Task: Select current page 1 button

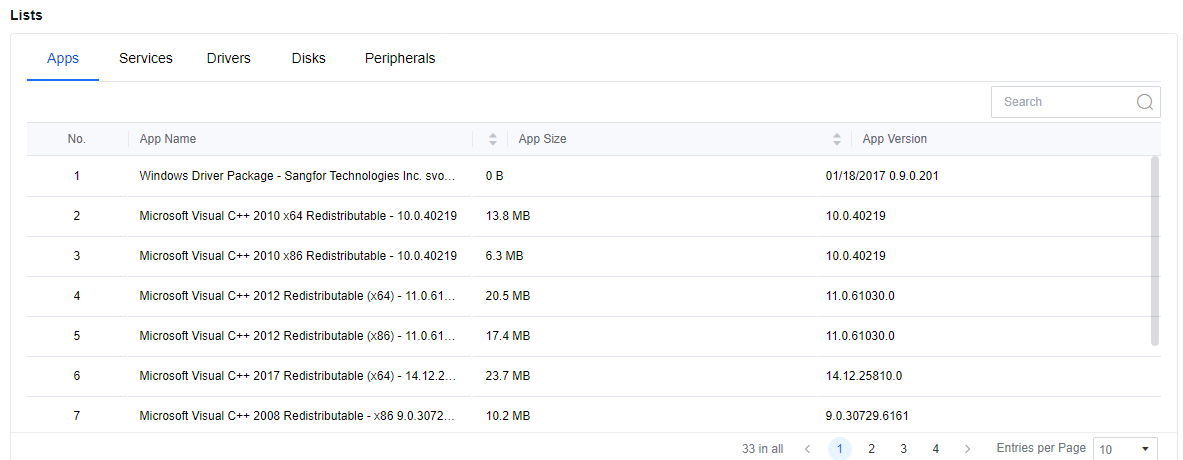Action: (840, 449)
